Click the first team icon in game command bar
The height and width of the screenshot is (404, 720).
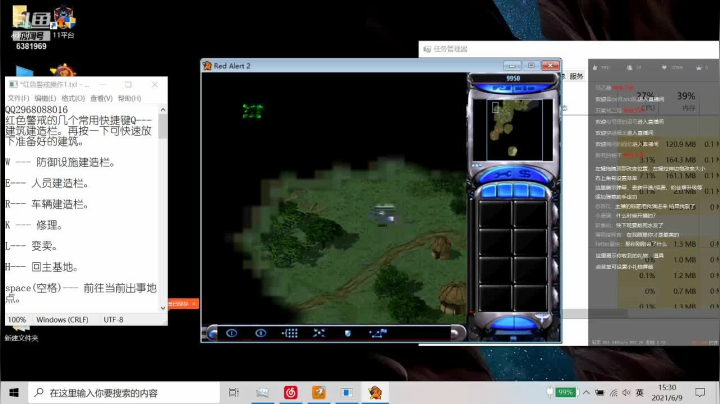pyautogui.click(x=231, y=333)
